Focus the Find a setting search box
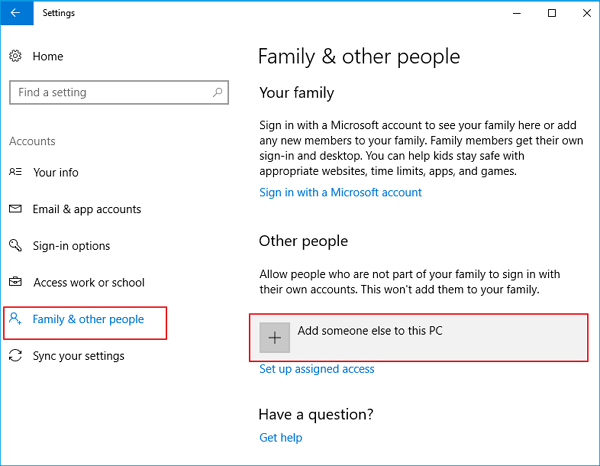This screenshot has width=600, height=466. click(x=110, y=92)
